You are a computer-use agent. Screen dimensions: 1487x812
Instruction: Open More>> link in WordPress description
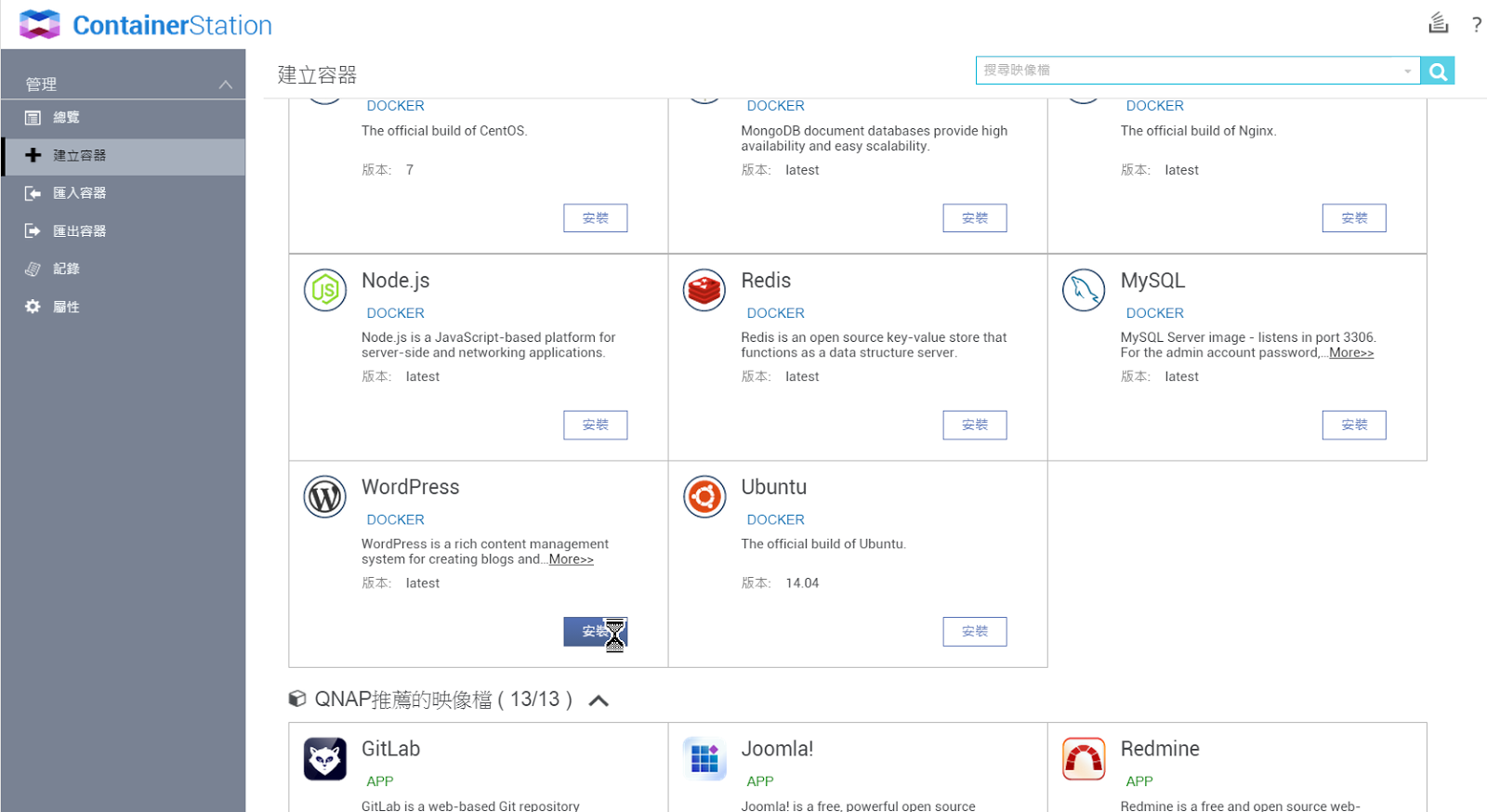click(571, 559)
